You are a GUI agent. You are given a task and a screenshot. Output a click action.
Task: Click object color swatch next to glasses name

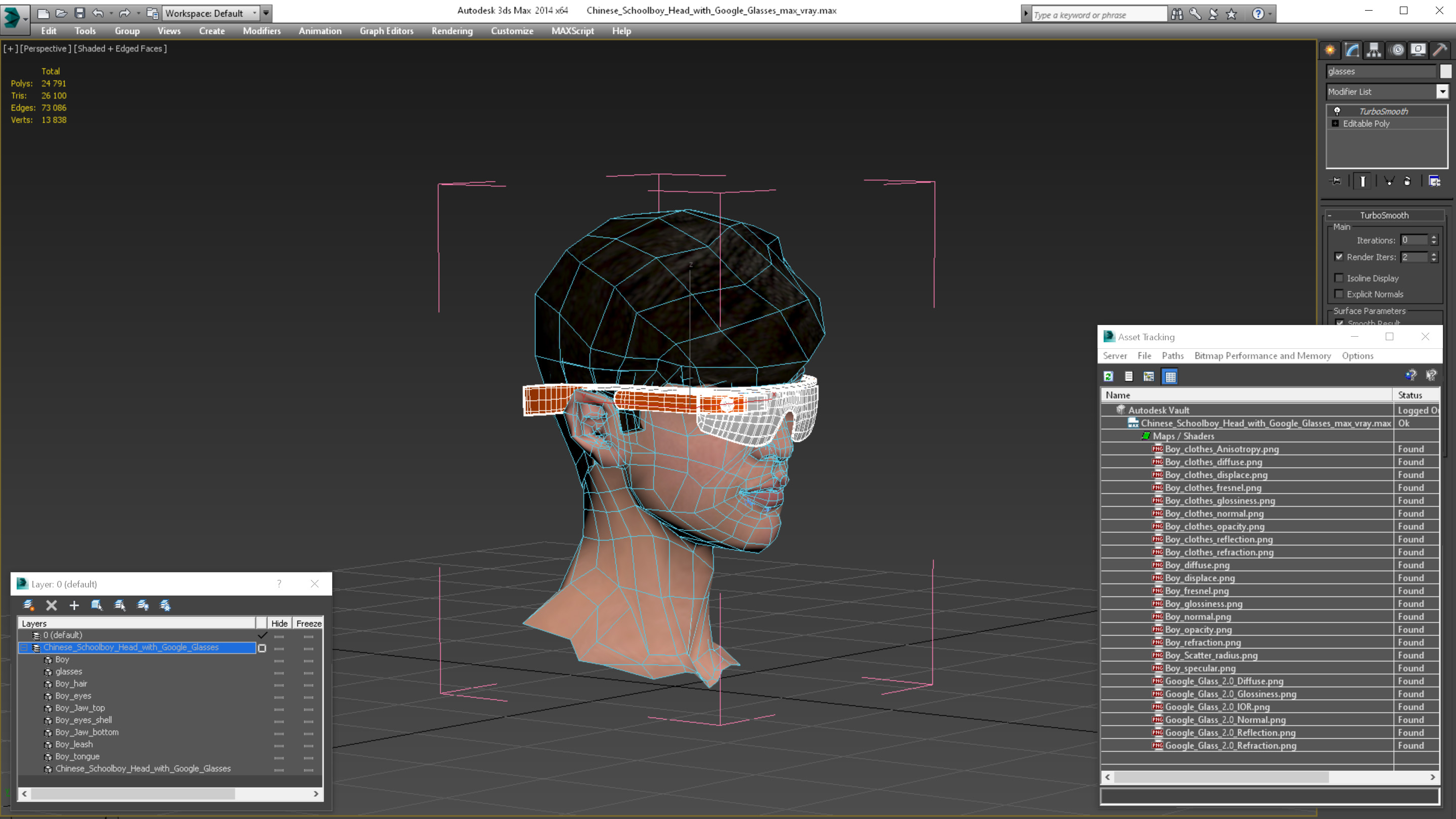(1445, 71)
